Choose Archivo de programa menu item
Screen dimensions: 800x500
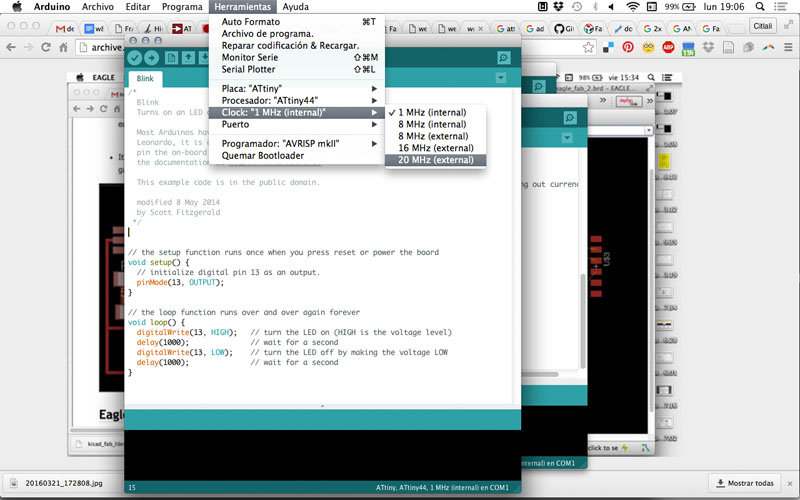(296, 34)
